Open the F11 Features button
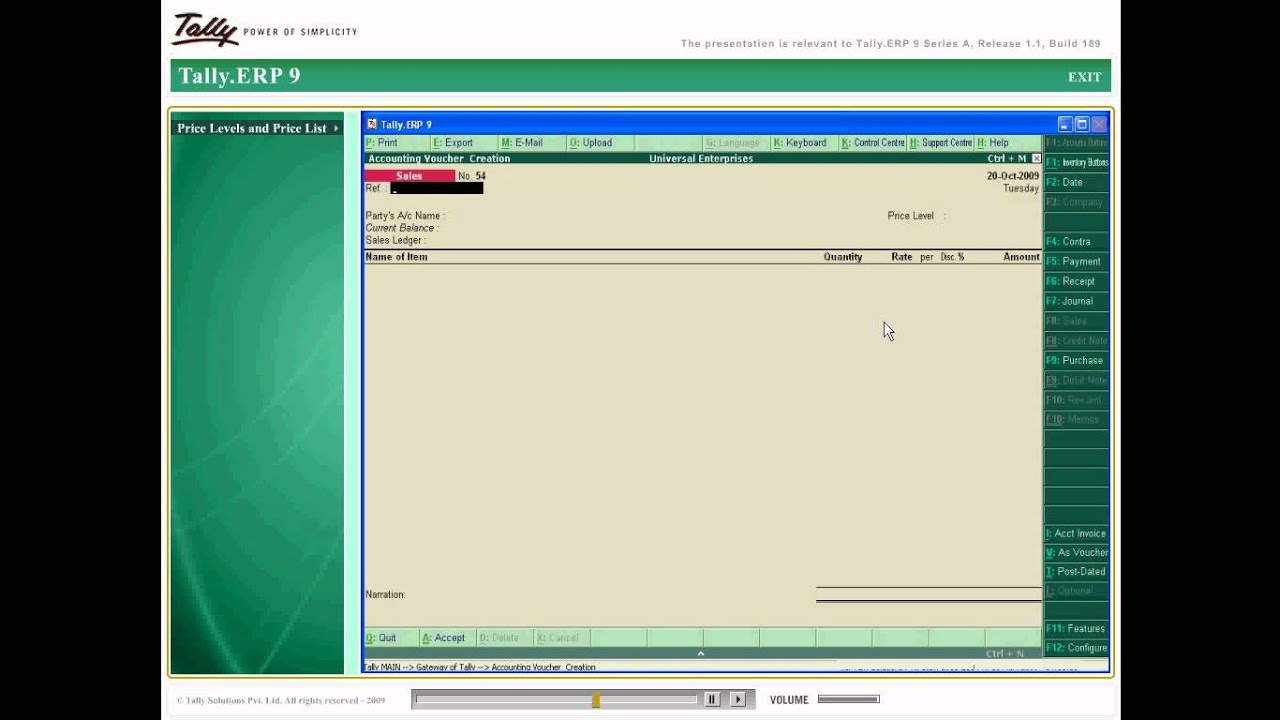This screenshot has height=720, width=1280. [1077, 628]
